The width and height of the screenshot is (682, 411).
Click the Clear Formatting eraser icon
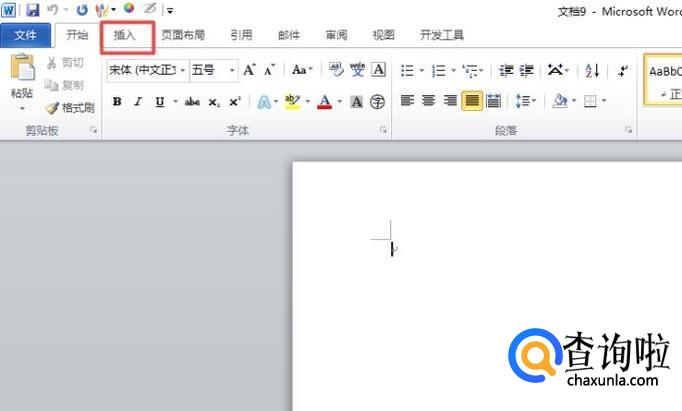click(336, 70)
